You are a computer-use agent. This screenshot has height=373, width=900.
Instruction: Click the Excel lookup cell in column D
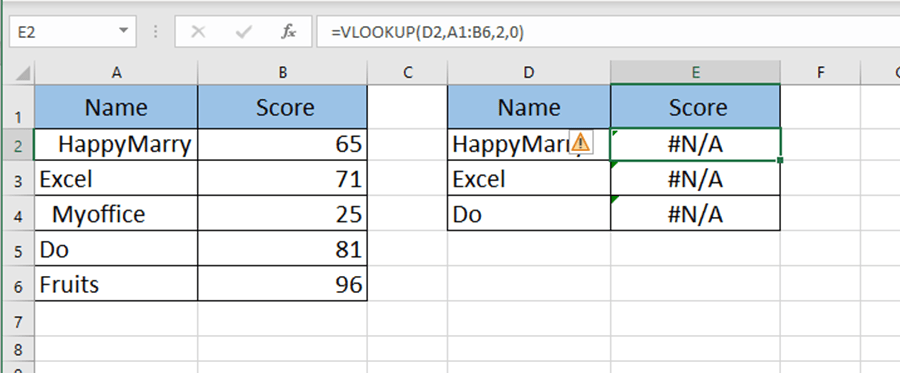529,178
